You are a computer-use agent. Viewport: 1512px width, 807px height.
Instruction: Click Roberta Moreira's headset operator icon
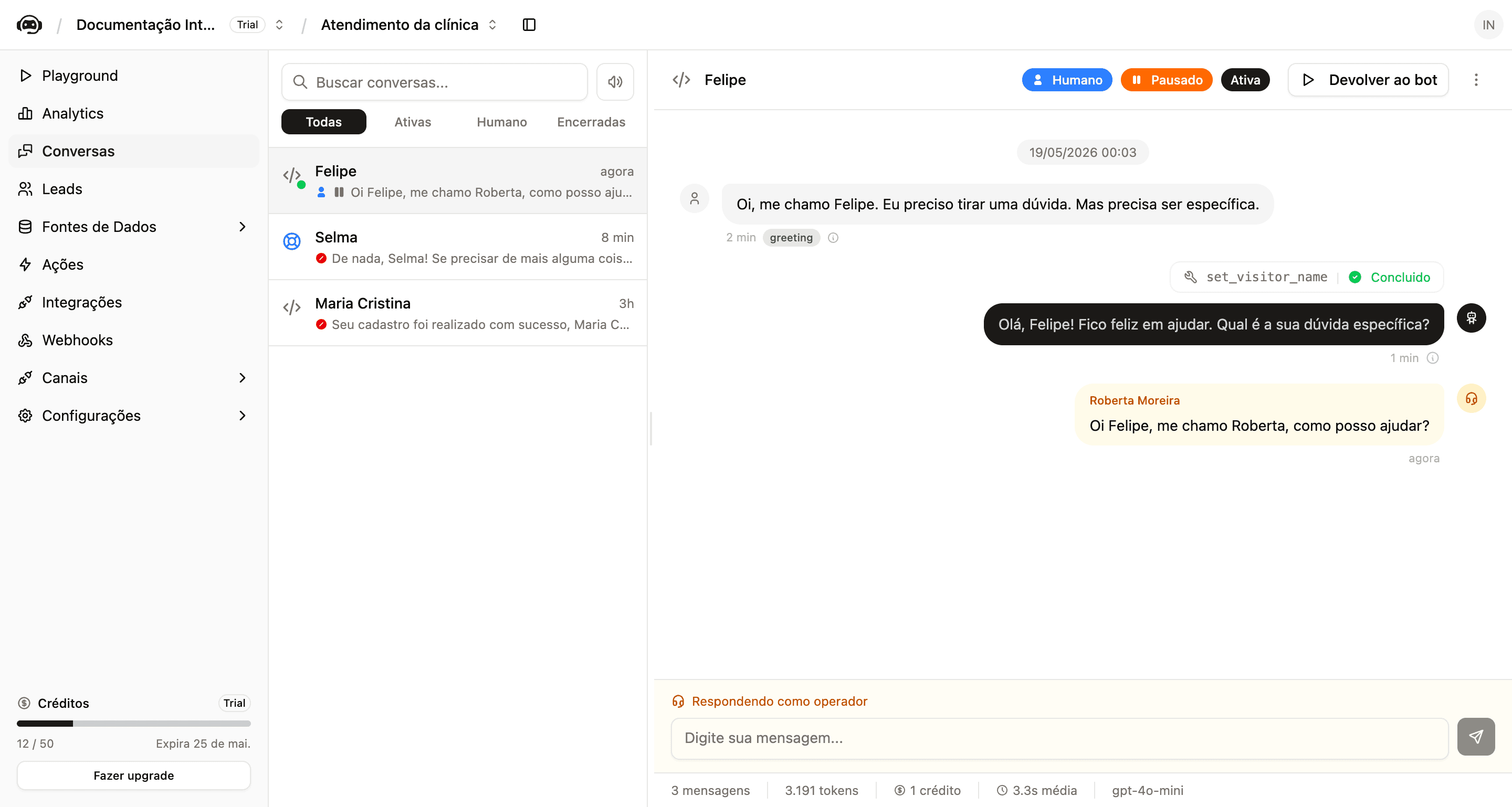[x=1471, y=399]
